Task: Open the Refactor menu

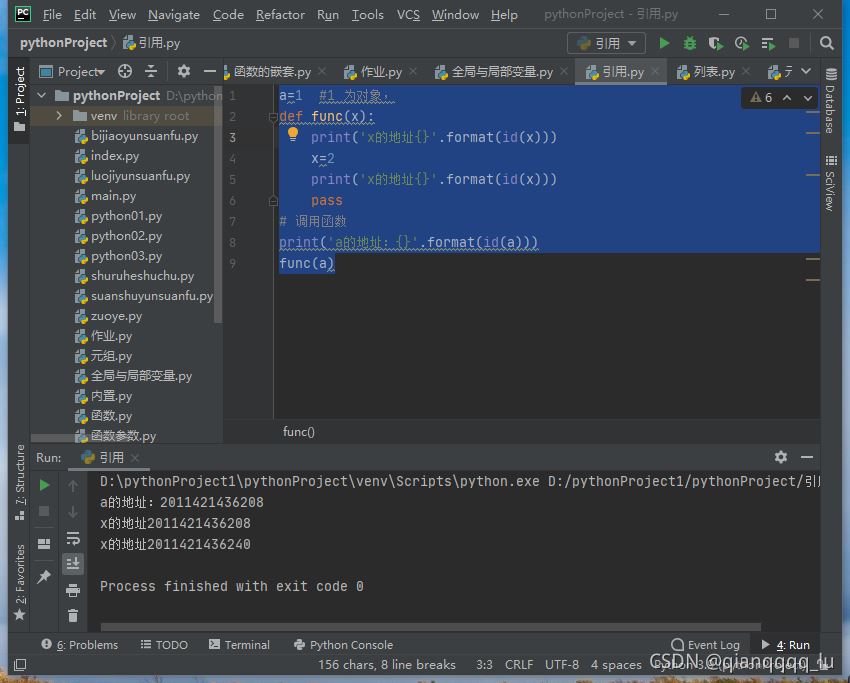Action: click(280, 15)
